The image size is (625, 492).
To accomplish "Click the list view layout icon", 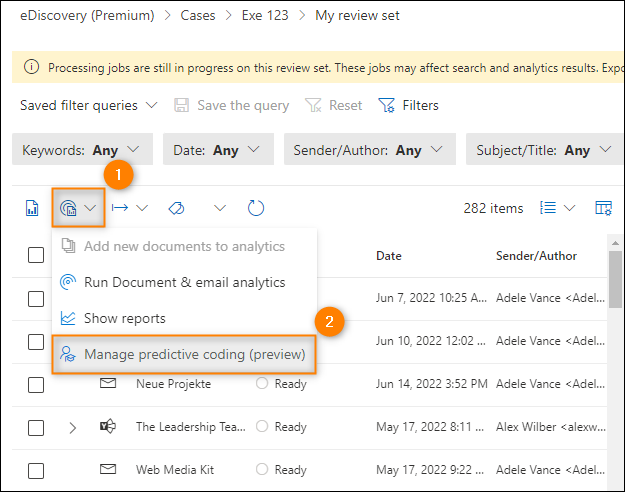I will pos(548,208).
